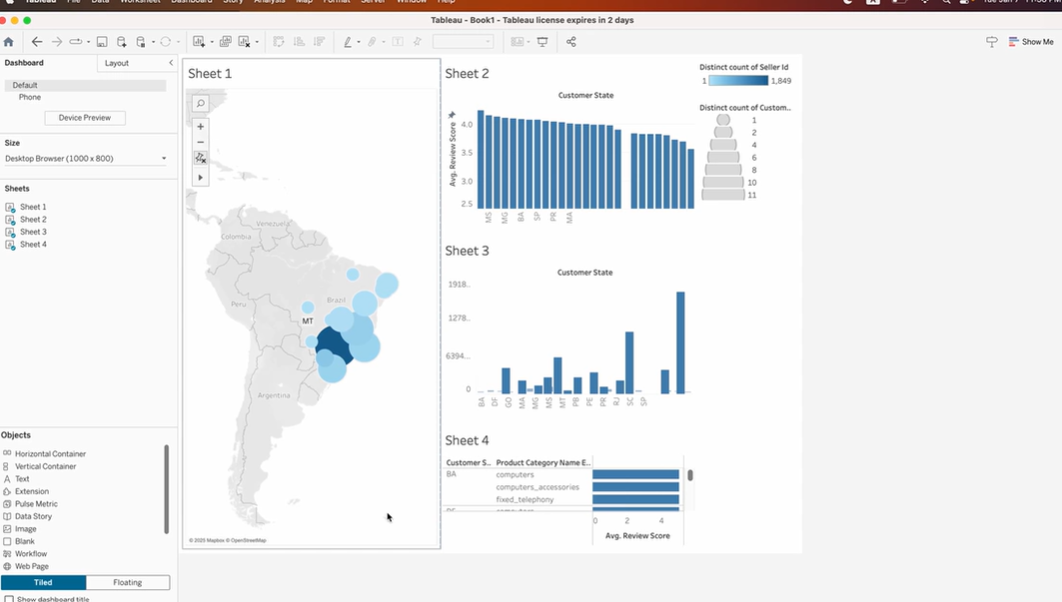Click the Save workbook toolbar icon

tap(102, 42)
